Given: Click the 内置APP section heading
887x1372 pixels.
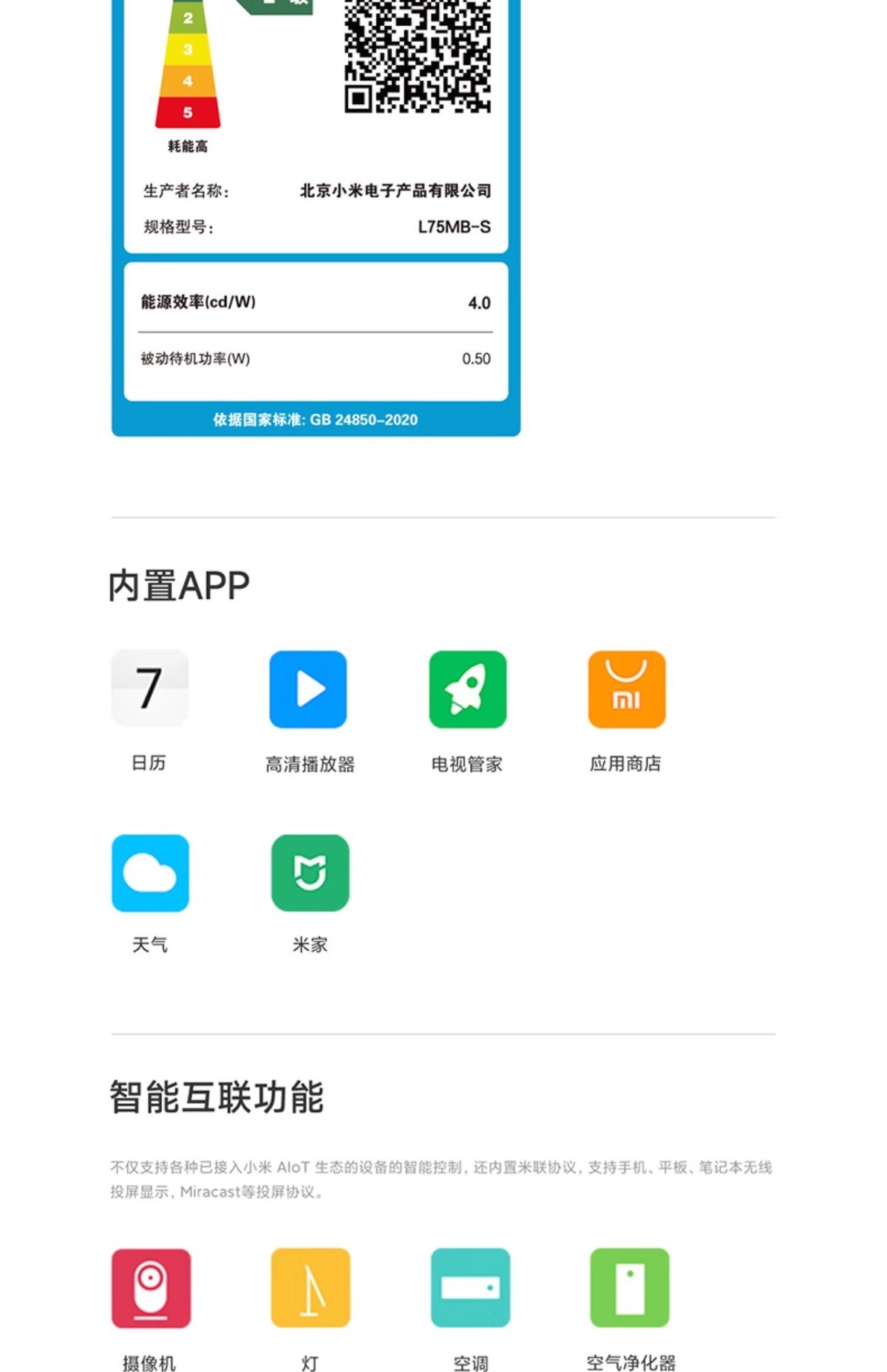Looking at the screenshot, I should [x=179, y=586].
